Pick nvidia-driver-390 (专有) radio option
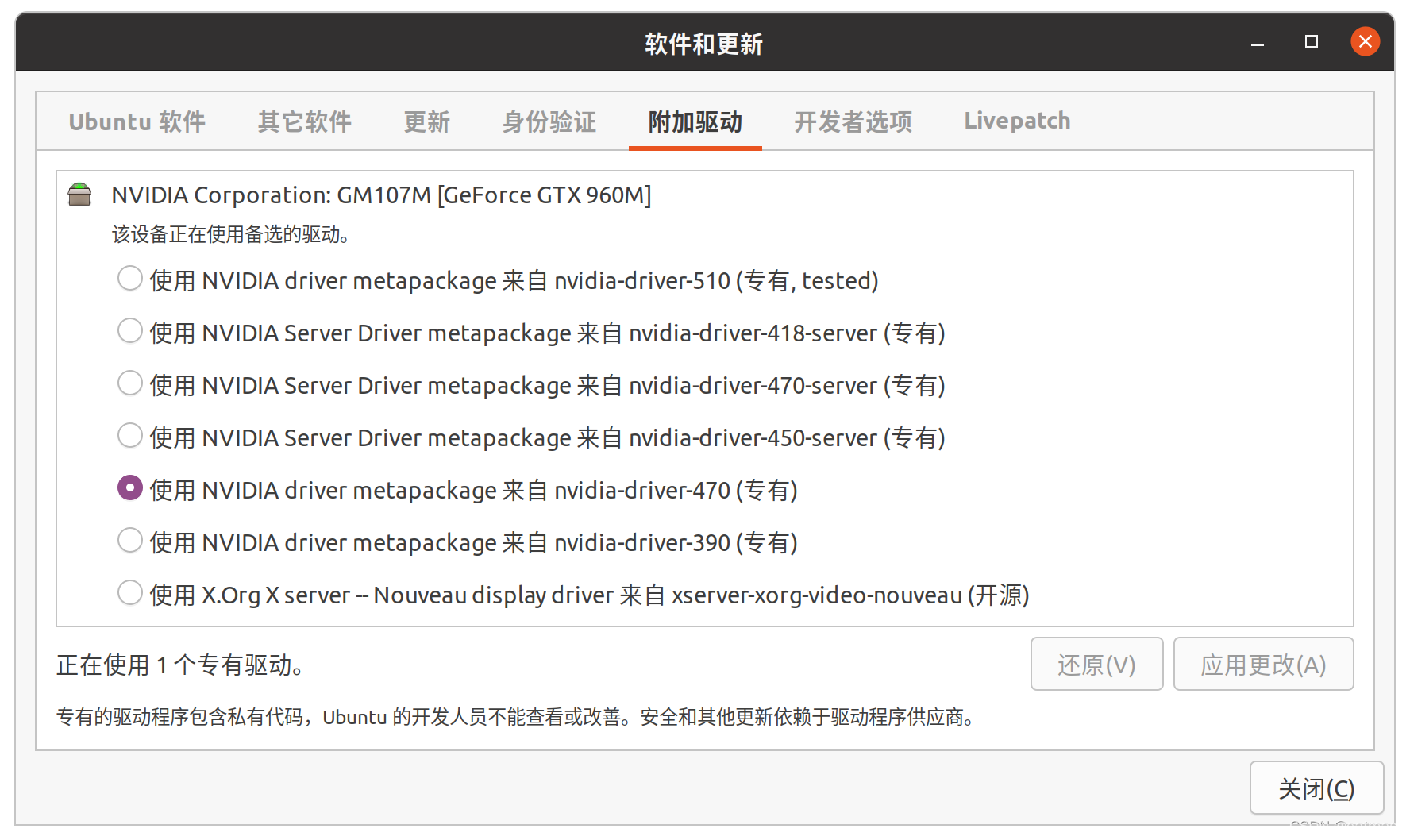 (x=130, y=541)
